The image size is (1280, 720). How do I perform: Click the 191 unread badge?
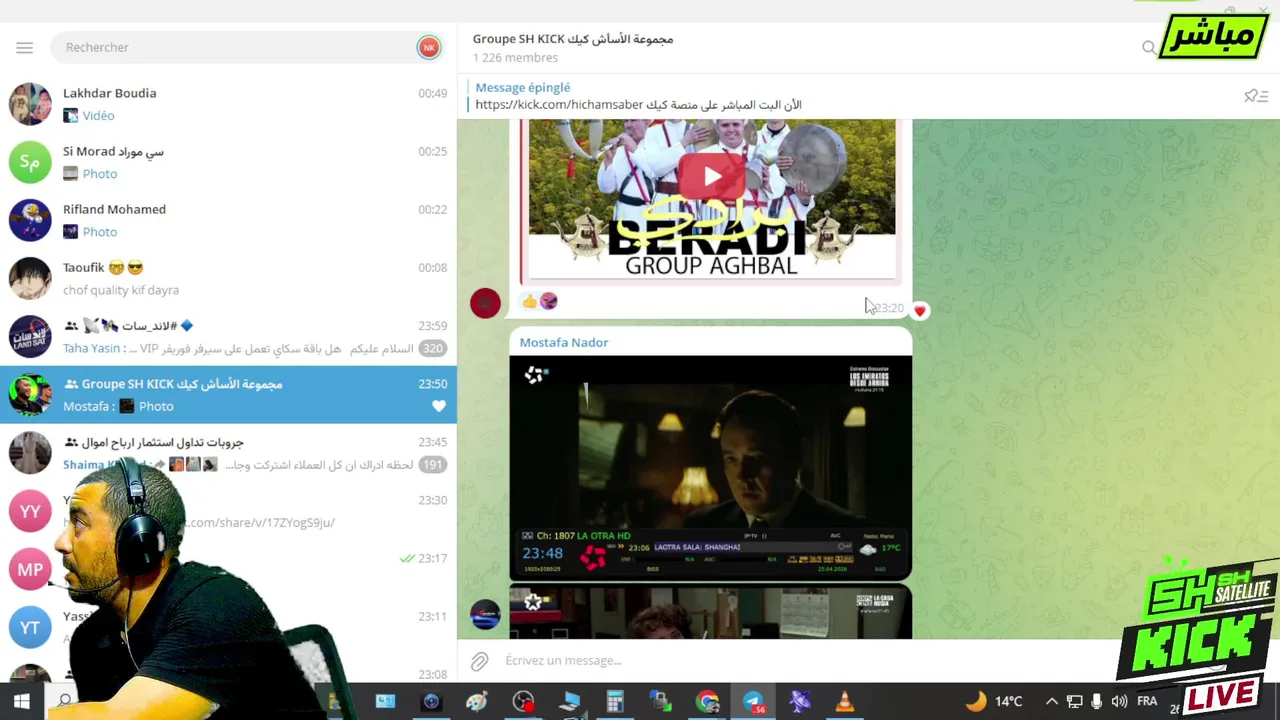tap(432, 464)
